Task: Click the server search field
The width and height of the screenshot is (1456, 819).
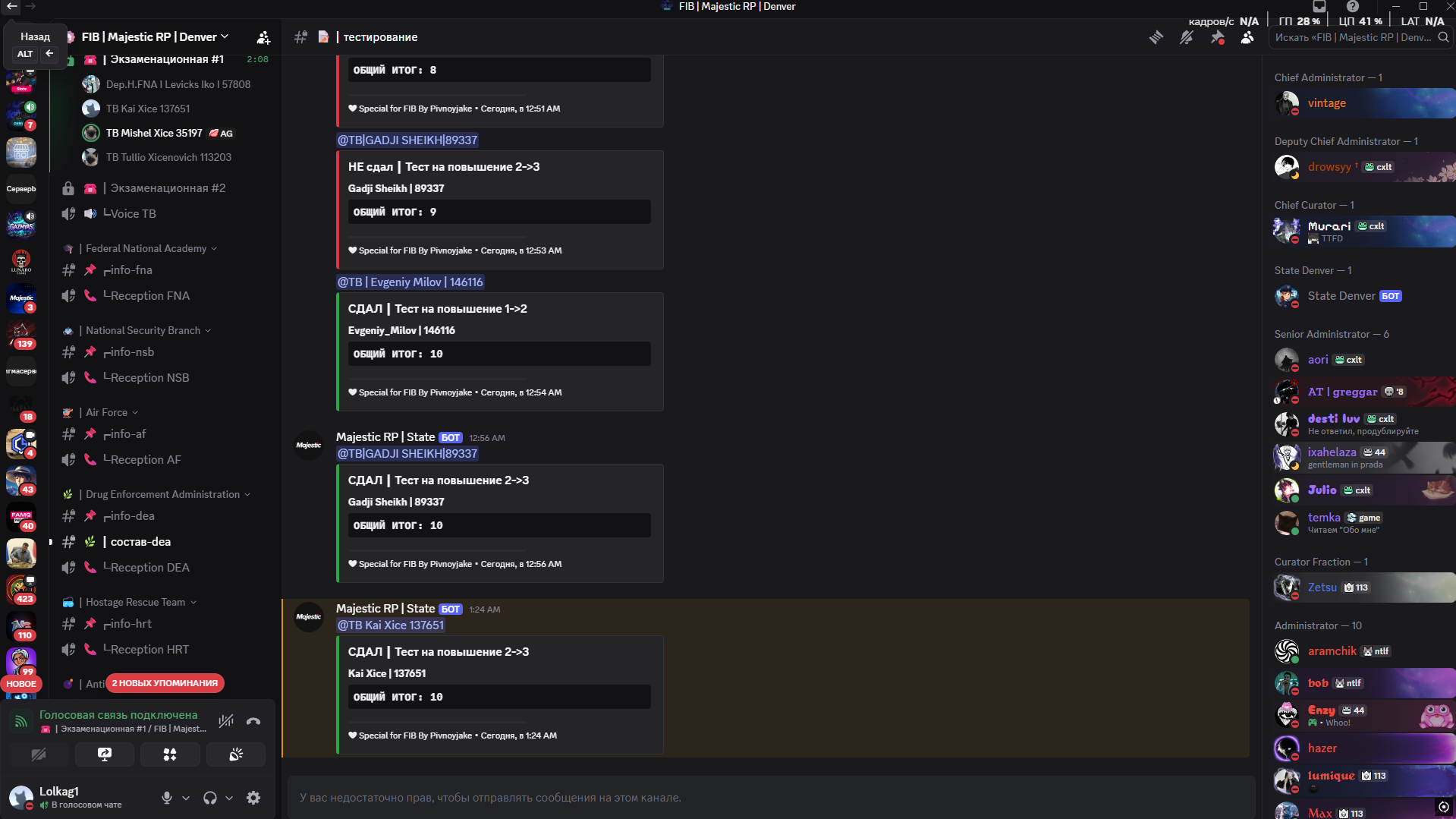Action: click(1355, 37)
